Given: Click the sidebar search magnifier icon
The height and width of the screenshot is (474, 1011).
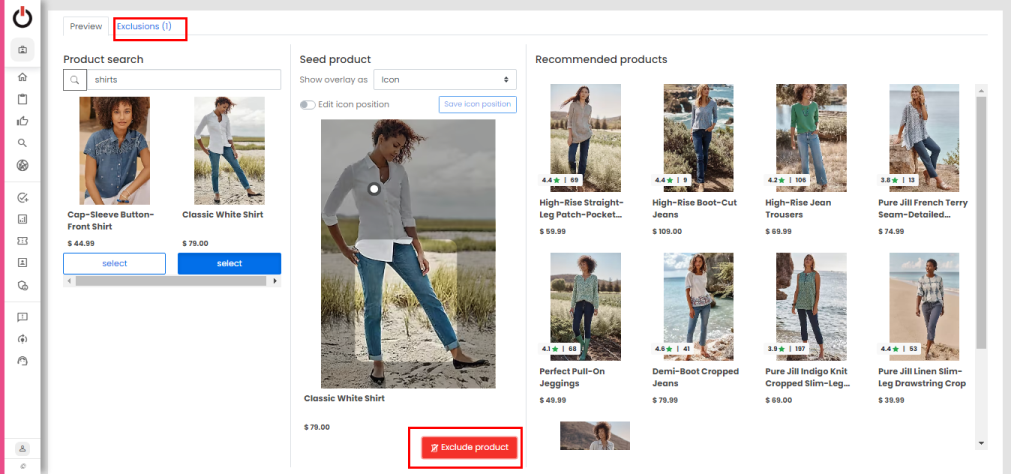Looking at the screenshot, I should pyautogui.click(x=22, y=143).
